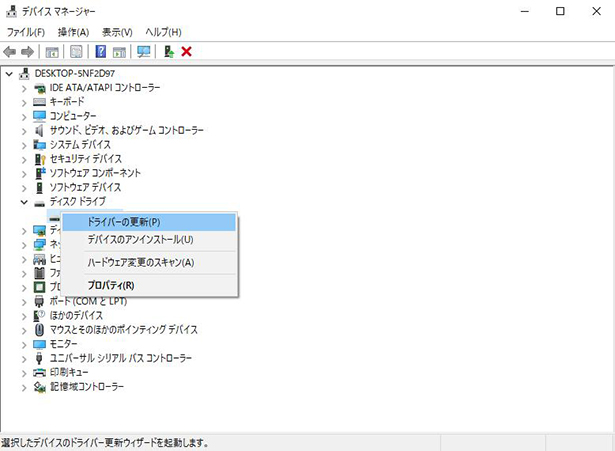
Task: Click the システム デバイス folder icon
Action: click(x=40, y=145)
